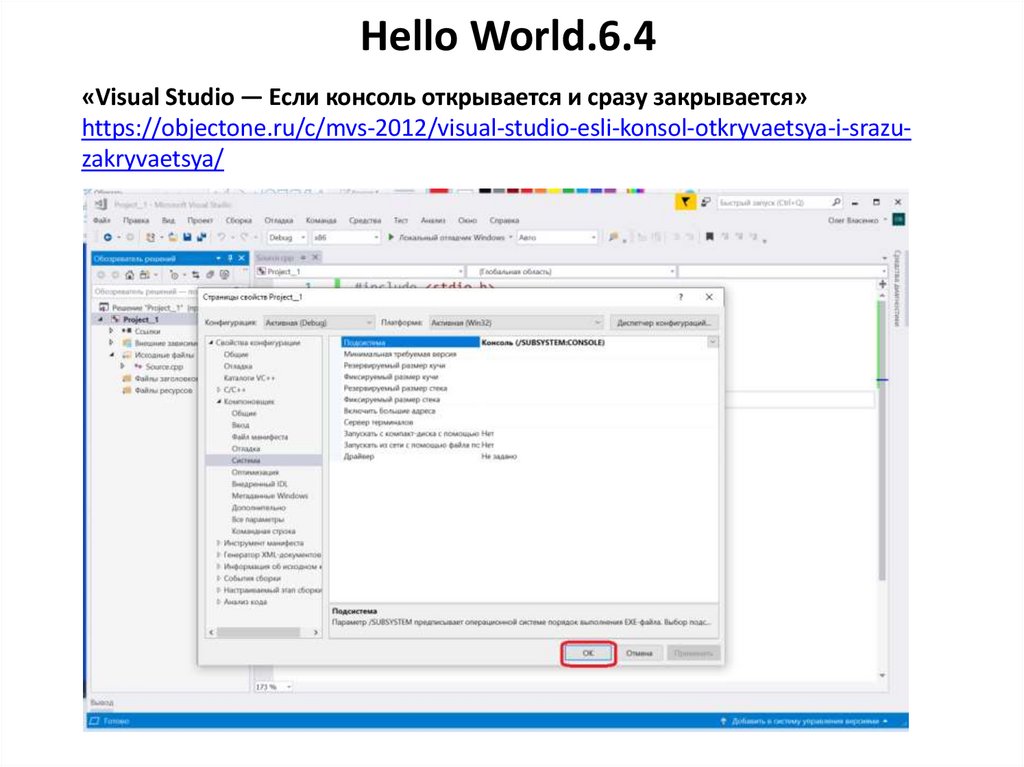Switch to the Source.cpp editor tab
The width and height of the screenshot is (1024, 767).
[276, 257]
